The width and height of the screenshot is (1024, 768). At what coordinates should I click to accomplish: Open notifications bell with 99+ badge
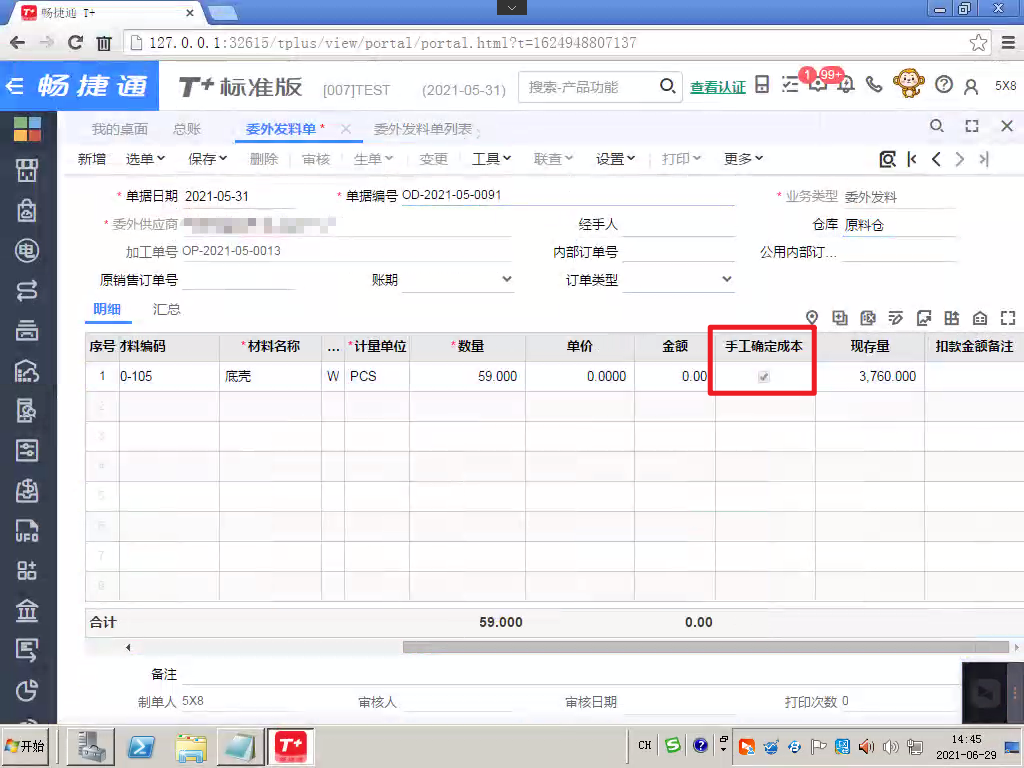(846, 85)
